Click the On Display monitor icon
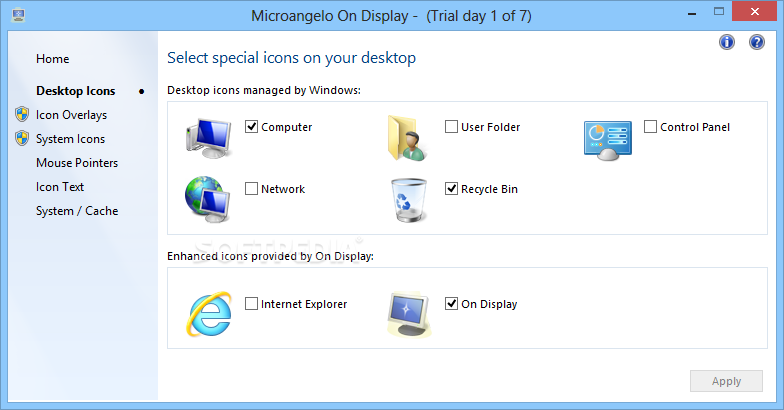Image resolution: width=784 pixels, height=410 pixels. click(409, 315)
